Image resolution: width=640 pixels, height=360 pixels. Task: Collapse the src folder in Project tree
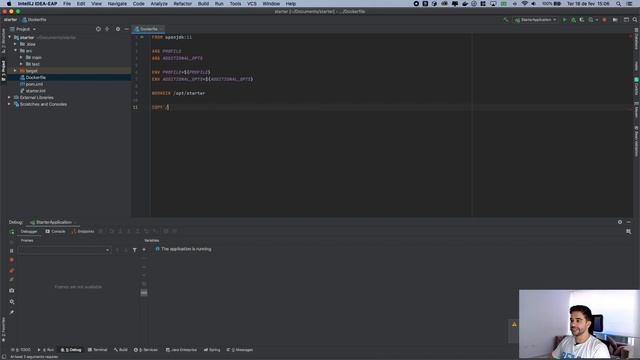coord(16,51)
